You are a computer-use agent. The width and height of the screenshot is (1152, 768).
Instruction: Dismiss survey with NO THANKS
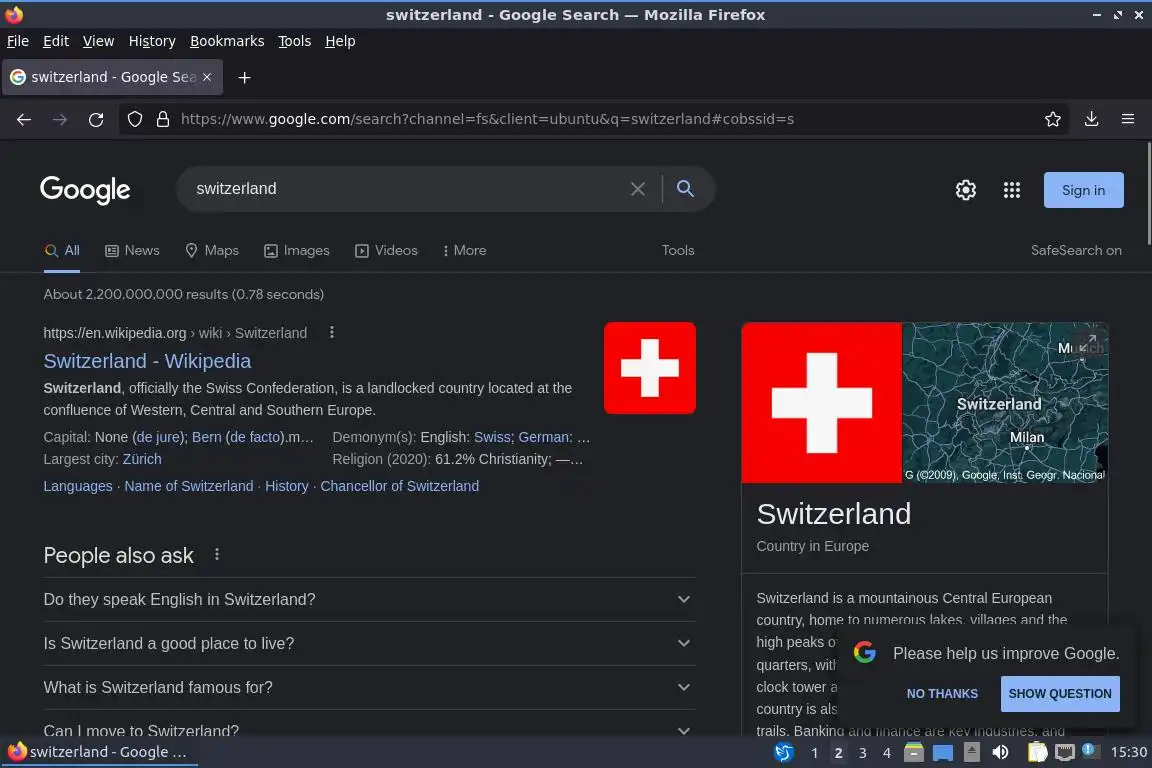[942, 694]
